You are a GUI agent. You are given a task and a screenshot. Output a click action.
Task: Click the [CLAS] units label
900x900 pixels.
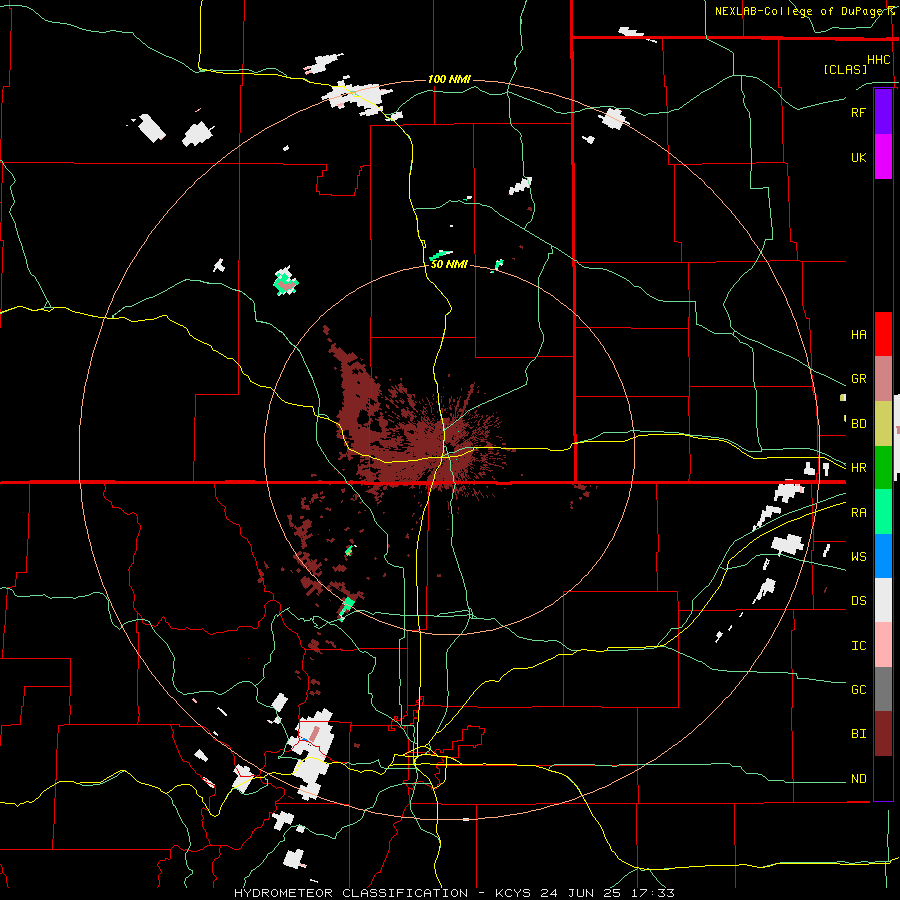[x=845, y=69]
